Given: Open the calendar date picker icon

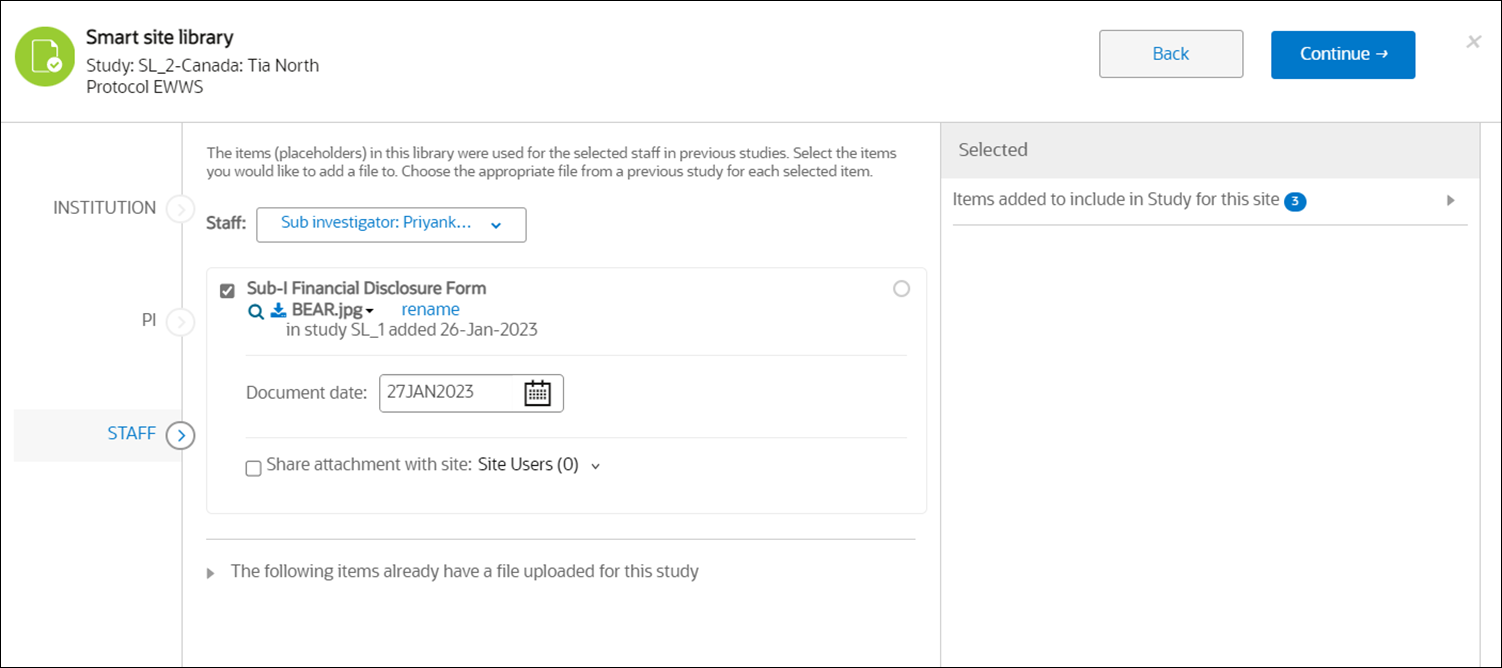Looking at the screenshot, I should point(538,393).
